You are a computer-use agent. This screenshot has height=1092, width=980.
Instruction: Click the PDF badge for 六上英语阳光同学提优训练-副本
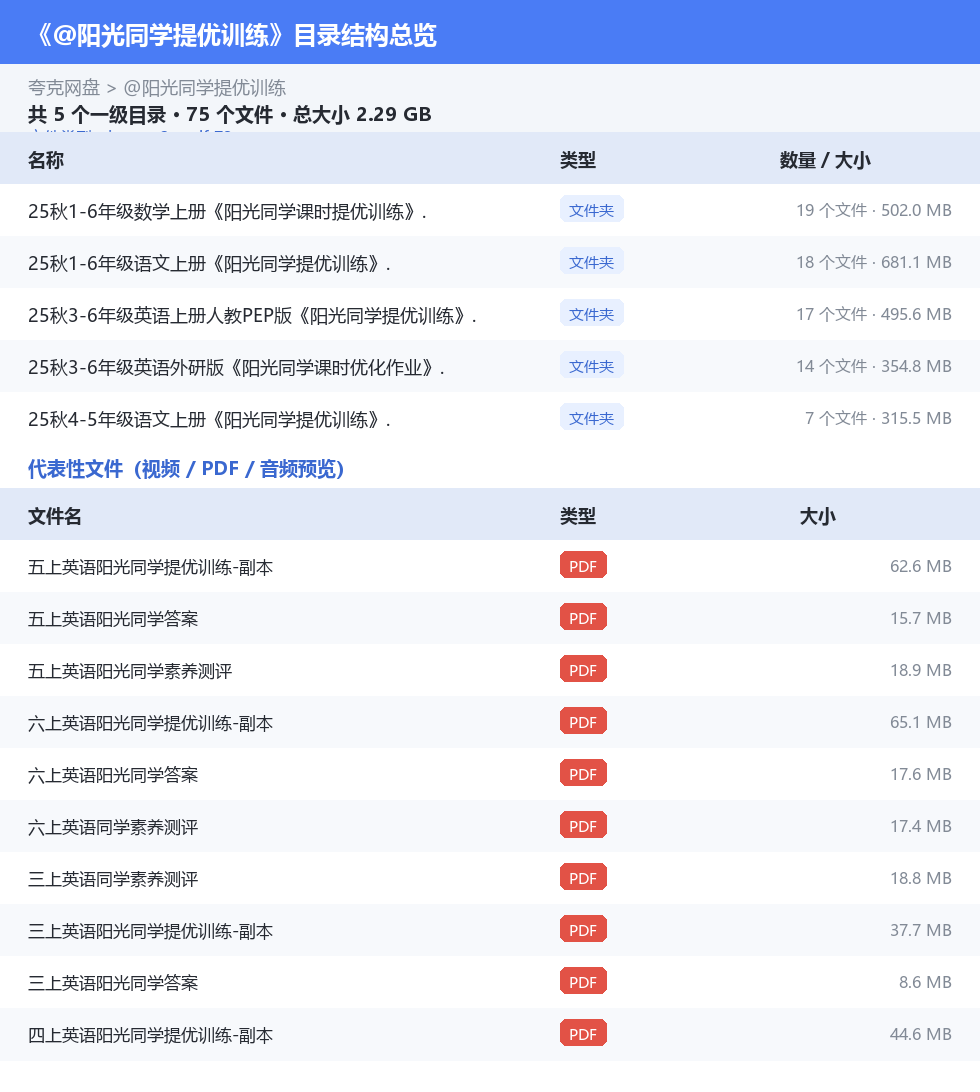pos(583,722)
